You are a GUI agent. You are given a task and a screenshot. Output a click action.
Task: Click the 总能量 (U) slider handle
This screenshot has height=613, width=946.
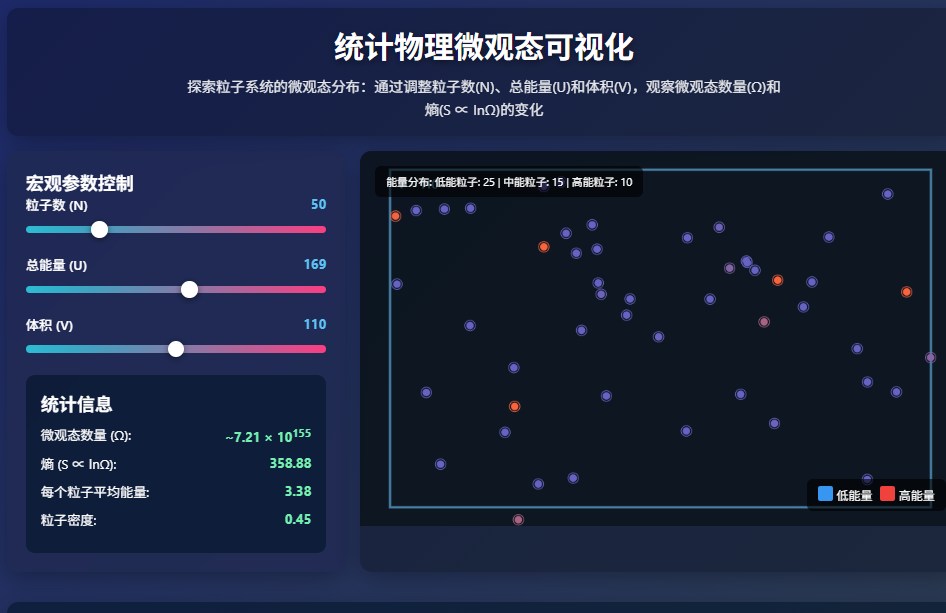pos(189,289)
